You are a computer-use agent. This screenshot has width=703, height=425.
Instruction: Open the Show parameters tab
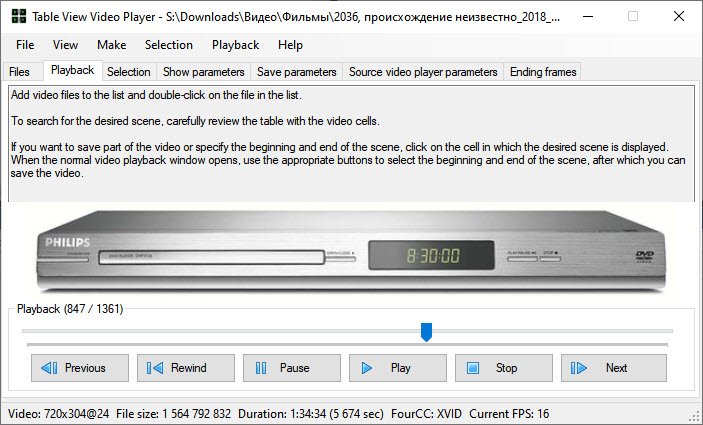[204, 72]
